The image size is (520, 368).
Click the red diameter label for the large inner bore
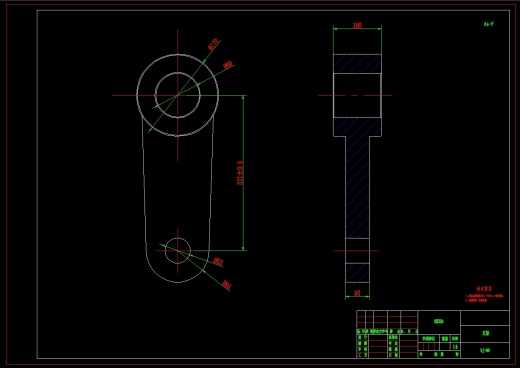(228, 65)
